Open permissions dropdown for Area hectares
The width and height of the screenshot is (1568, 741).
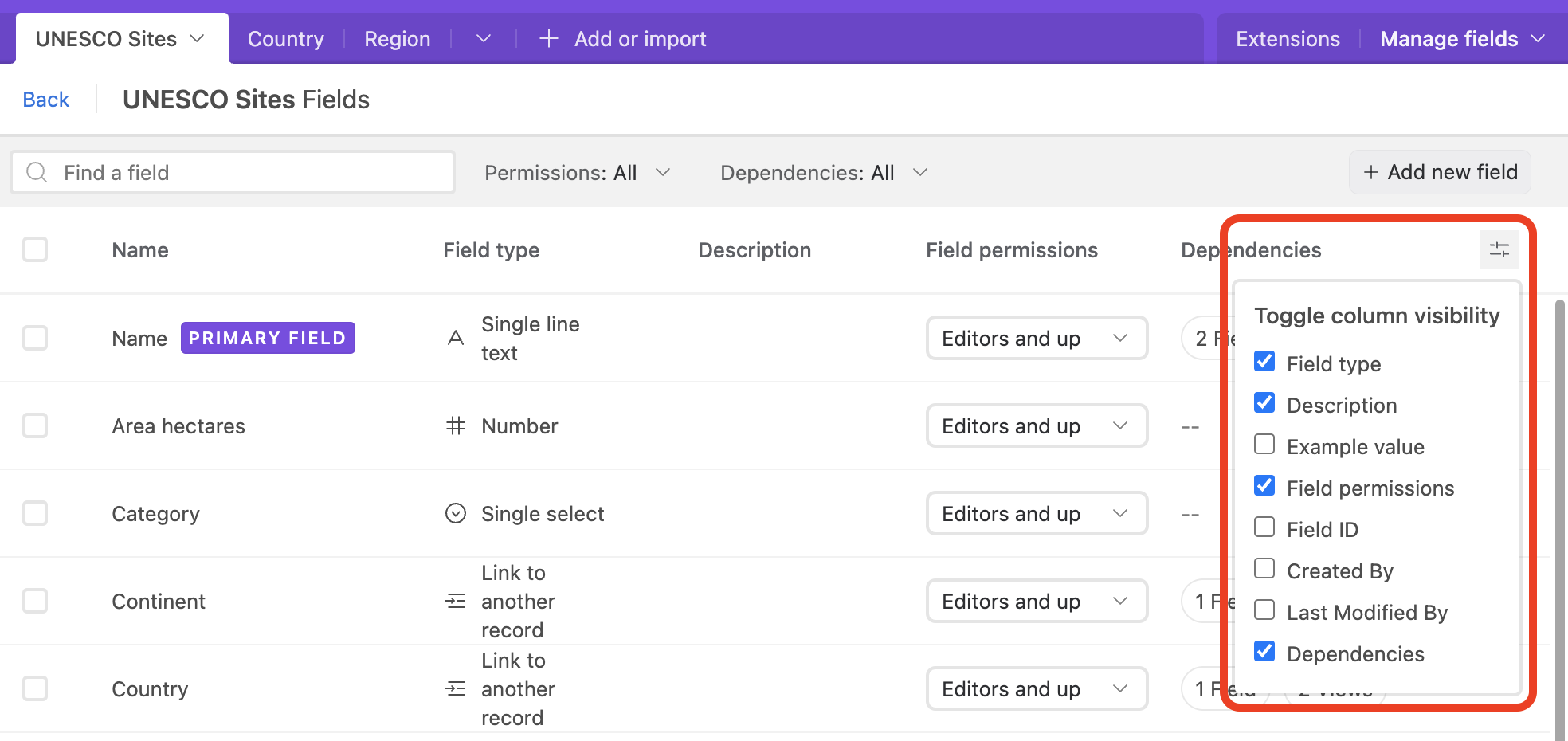pyautogui.click(x=1037, y=425)
